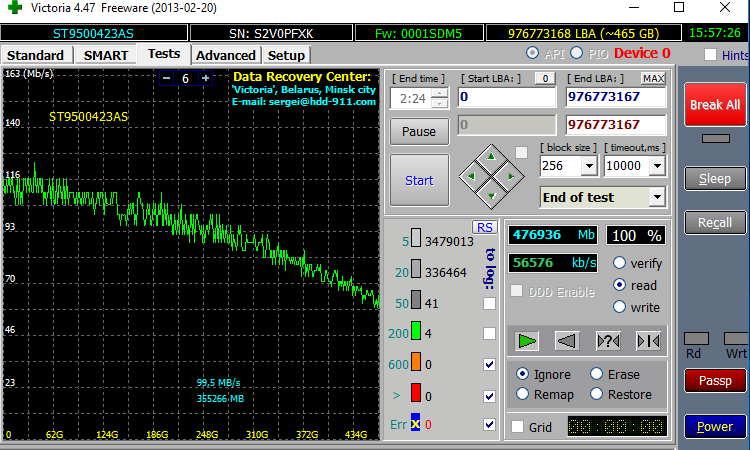
Task: Open the Advanced tab
Action: pos(226,55)
